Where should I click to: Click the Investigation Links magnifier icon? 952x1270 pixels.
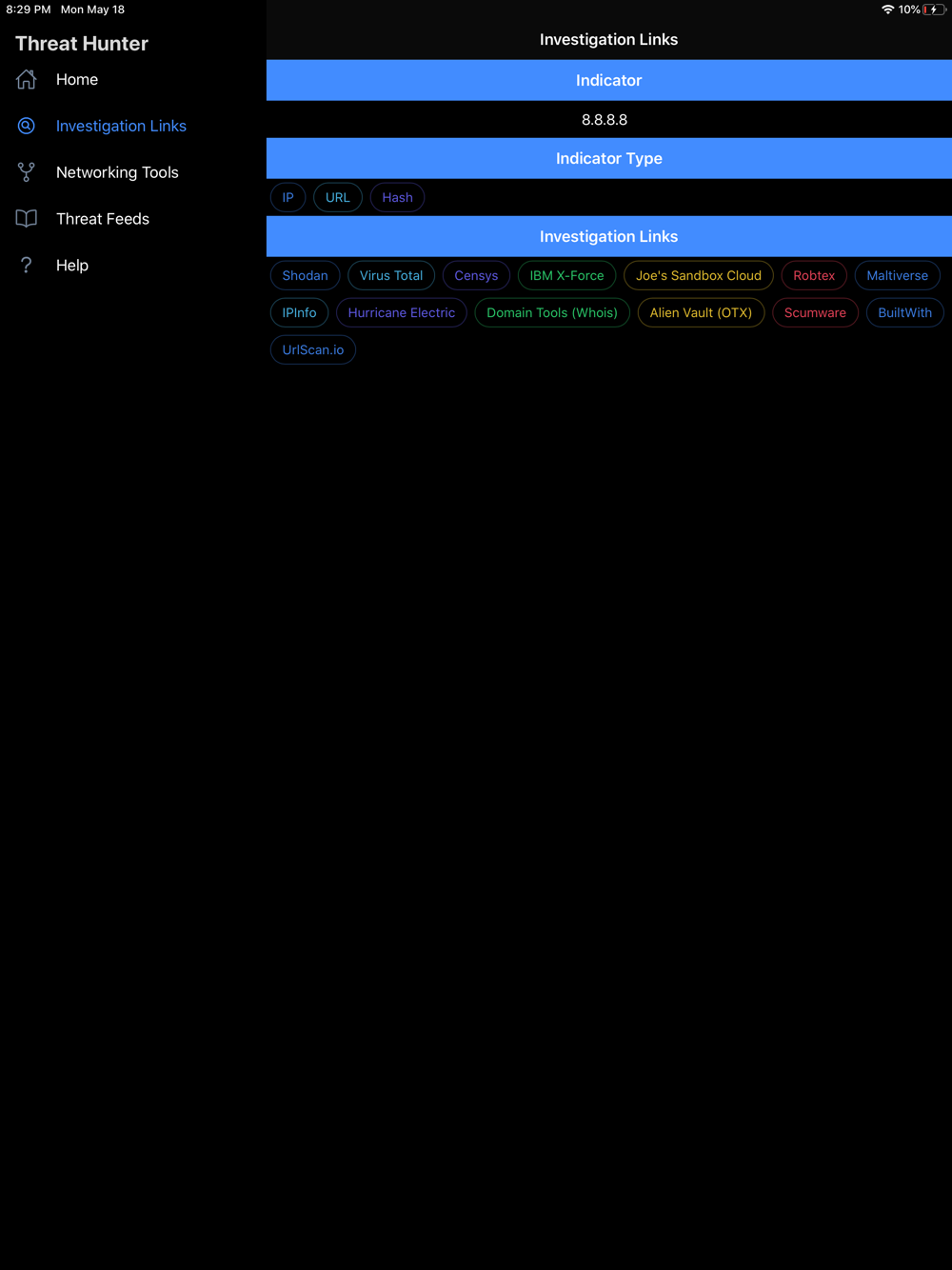pyautogui.click(x=27, y=126)
